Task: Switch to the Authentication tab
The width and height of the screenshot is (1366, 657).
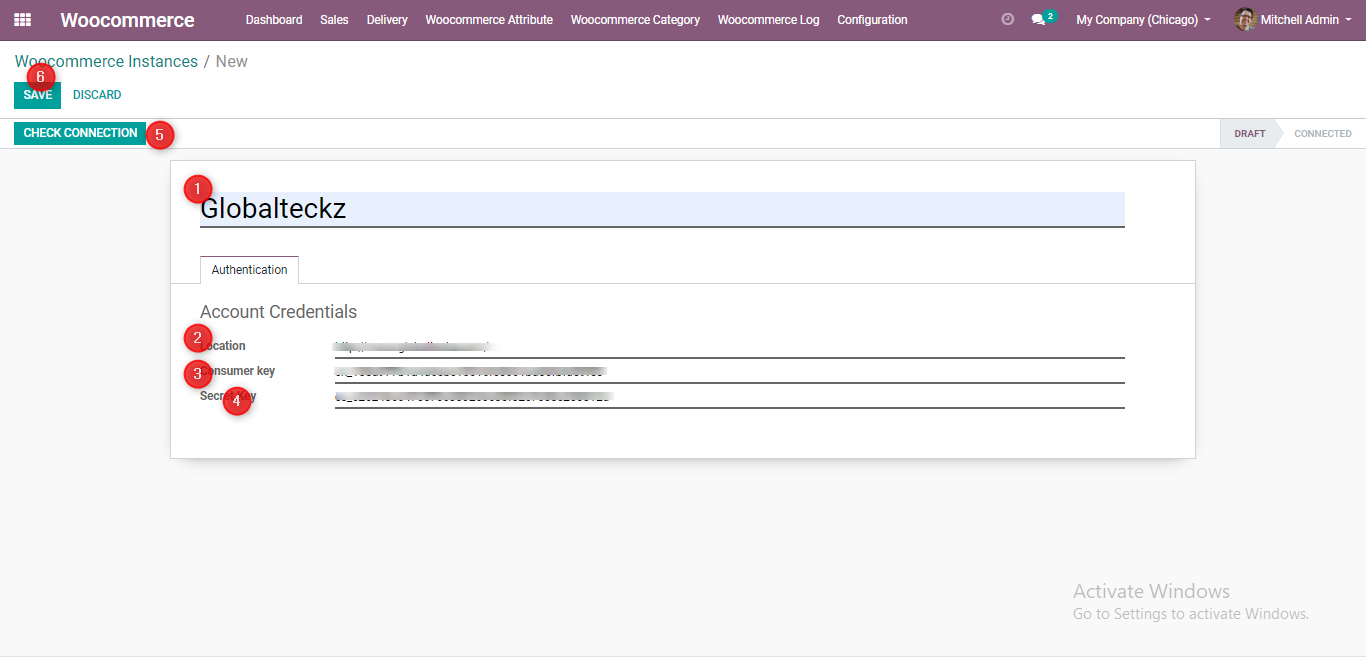Action: 249,270
